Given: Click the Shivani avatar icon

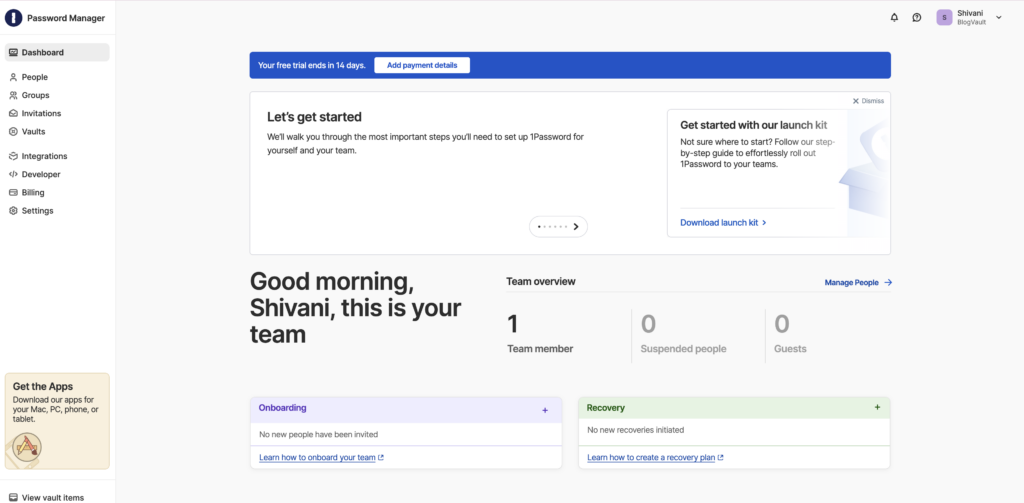Looking at the screenshot, I should point(944,18).
